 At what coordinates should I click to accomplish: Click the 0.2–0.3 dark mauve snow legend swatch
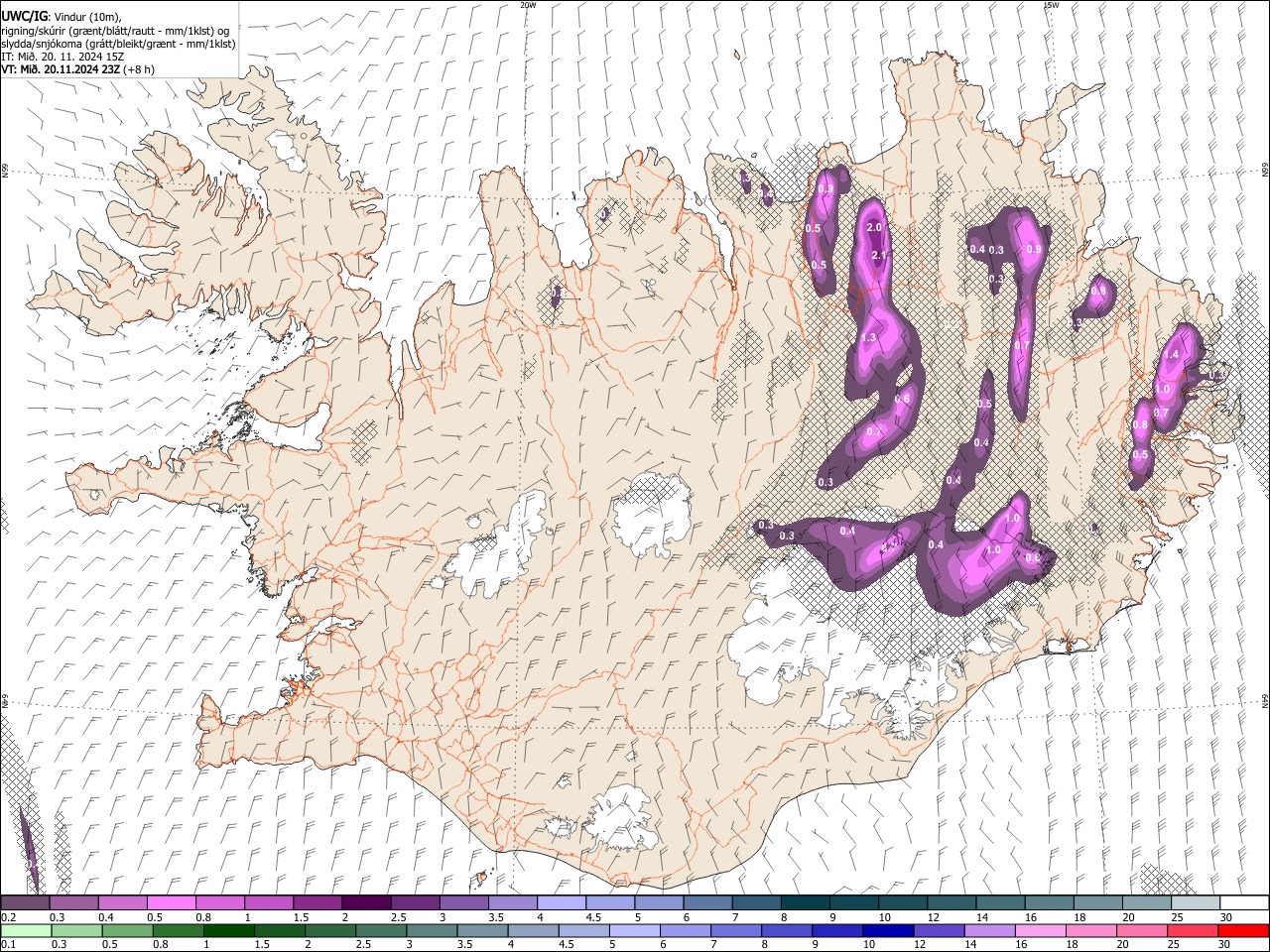pos(26,902)
